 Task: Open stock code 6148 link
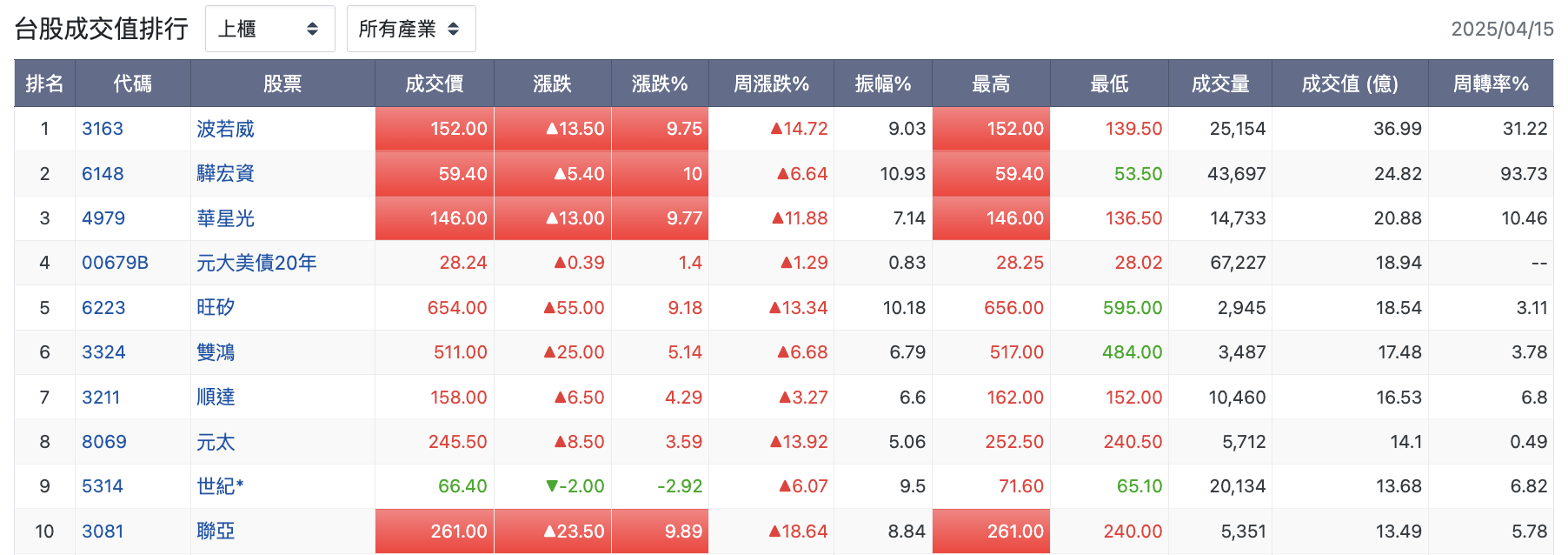[103, 174]
